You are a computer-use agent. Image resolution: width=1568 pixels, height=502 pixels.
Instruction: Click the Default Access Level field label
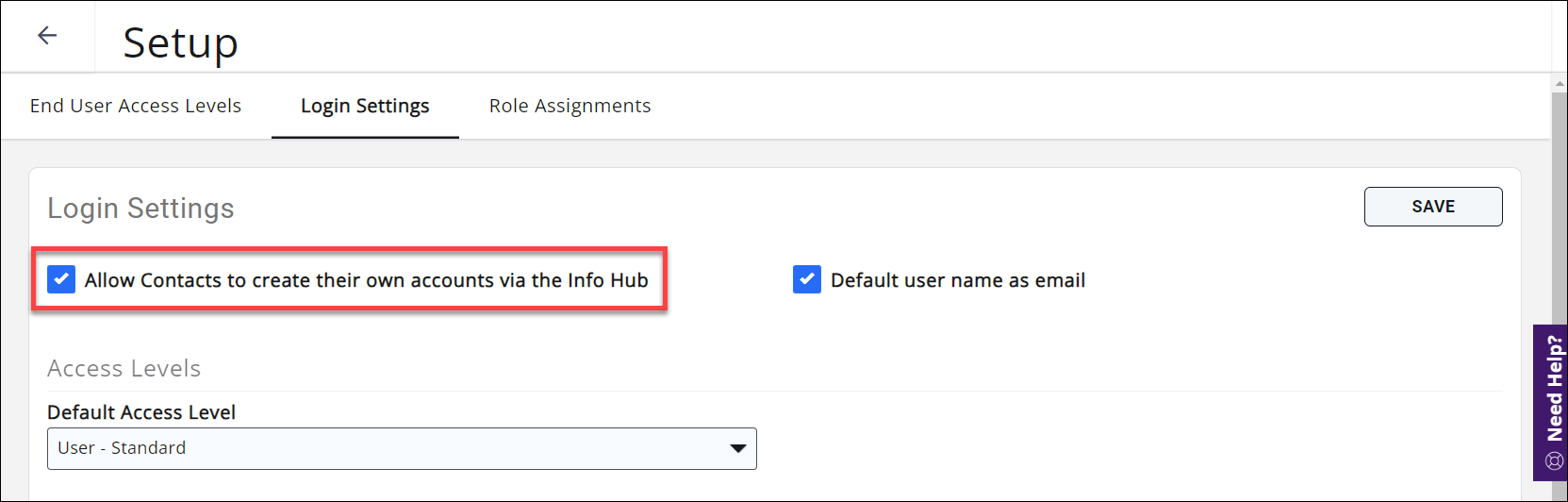(x=141, y=412)
